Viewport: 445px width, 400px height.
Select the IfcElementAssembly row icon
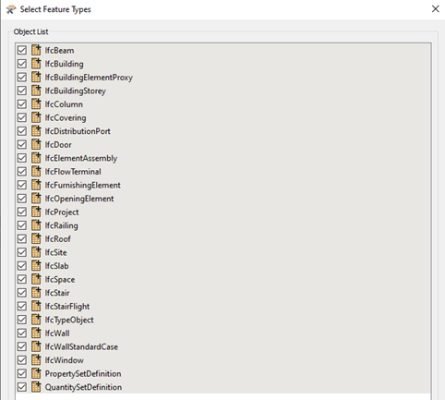click(x=36, y=158)
